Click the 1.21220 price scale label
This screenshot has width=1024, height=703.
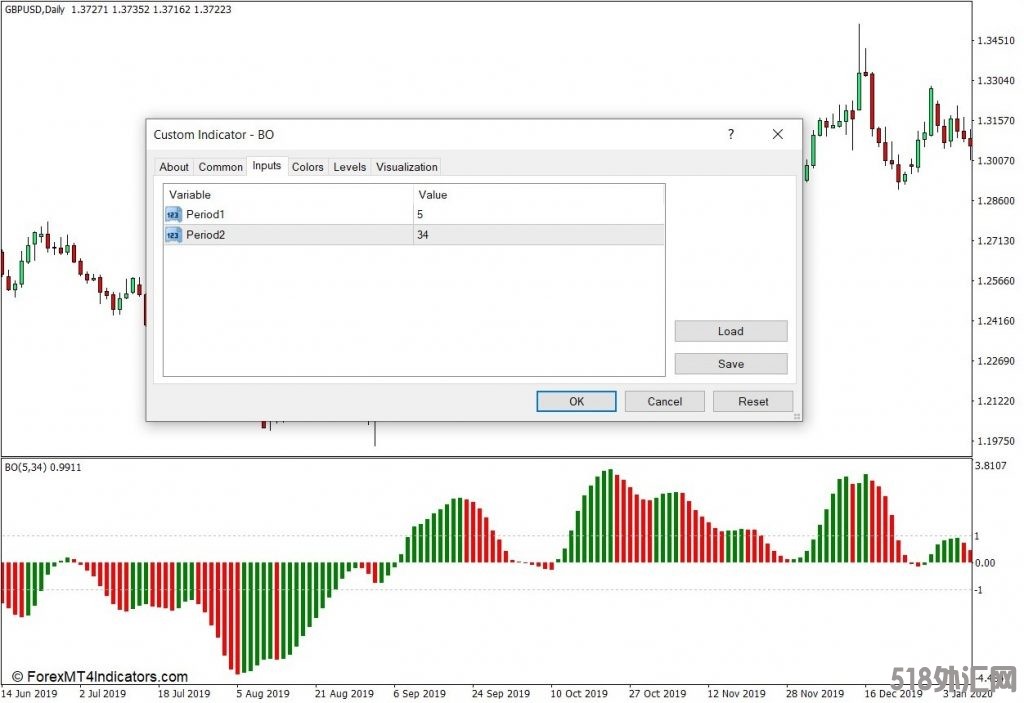click(x=996, y=401)
